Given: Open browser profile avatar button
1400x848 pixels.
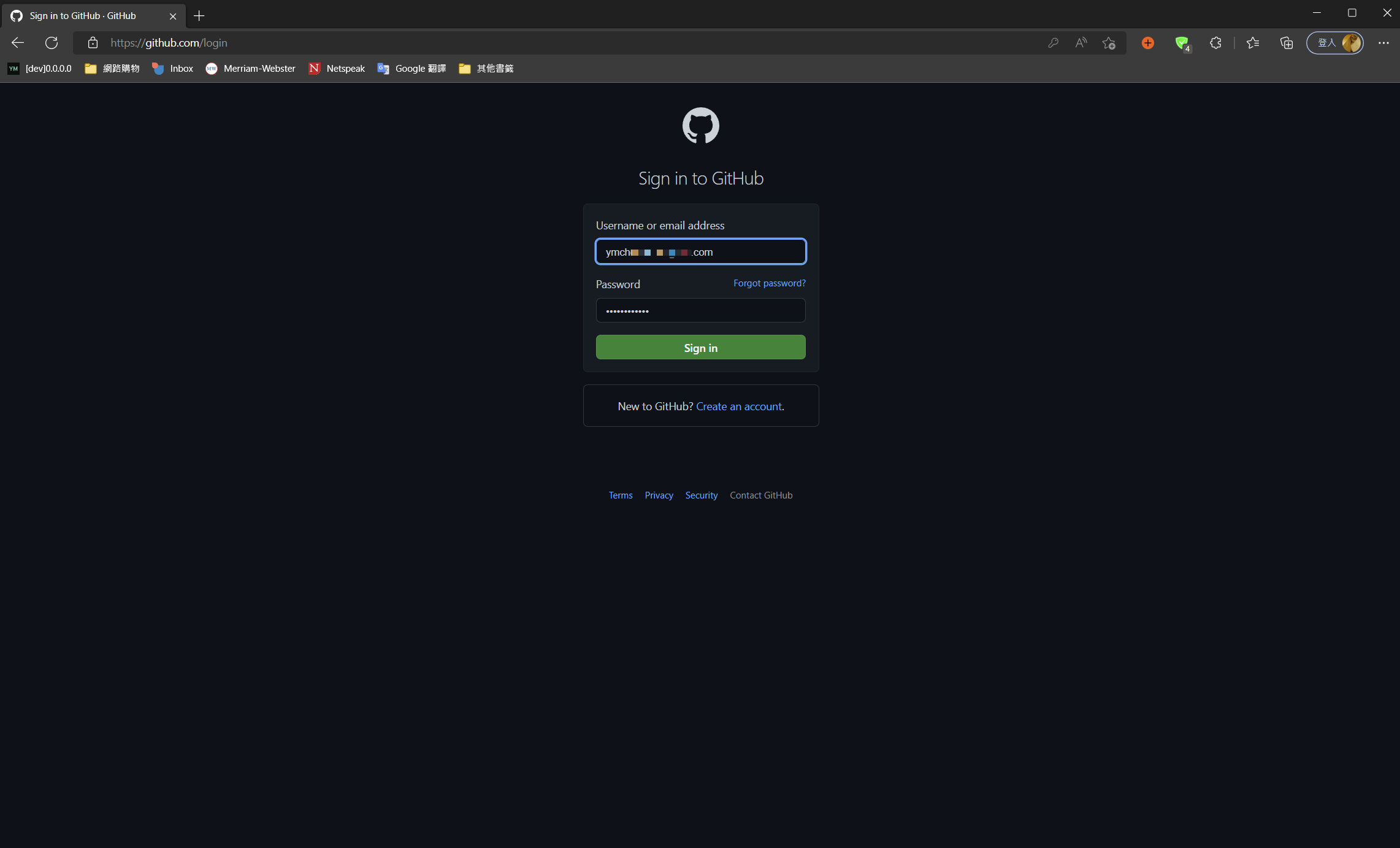Looking at the screenshot, I should coord(1335,43).
